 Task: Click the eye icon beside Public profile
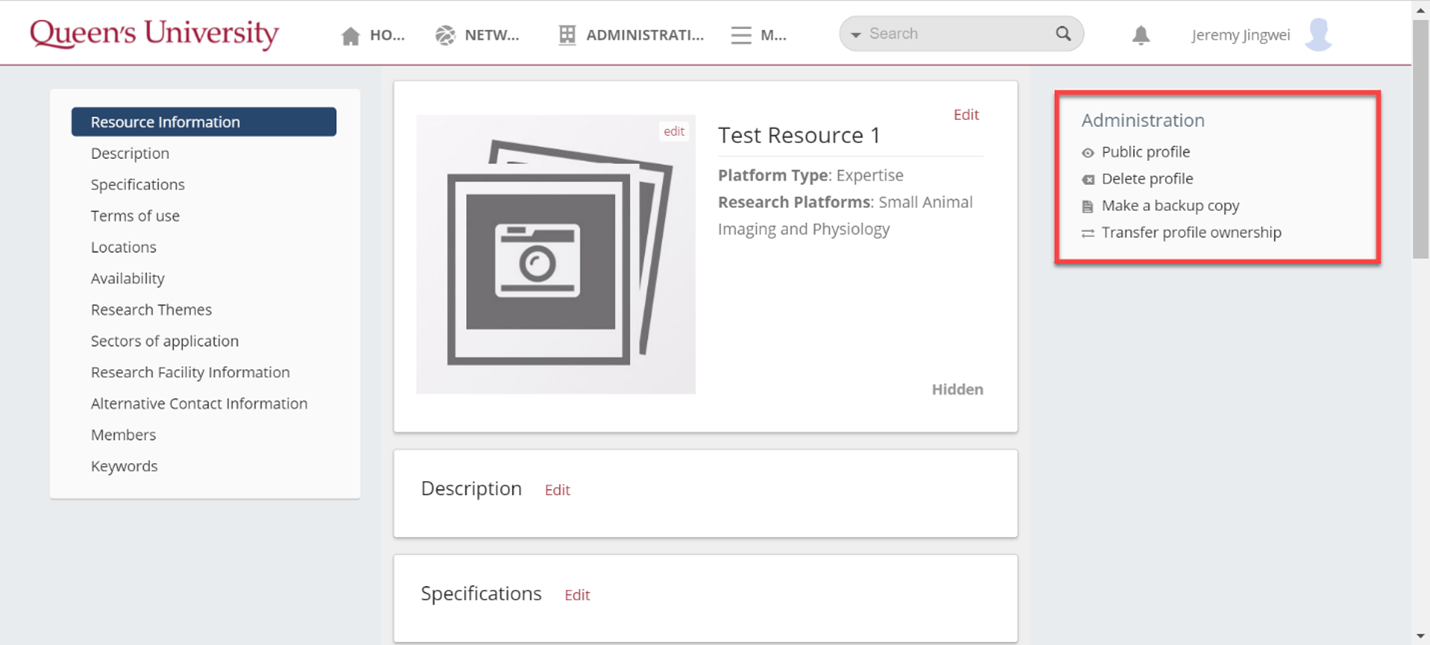1088,153
